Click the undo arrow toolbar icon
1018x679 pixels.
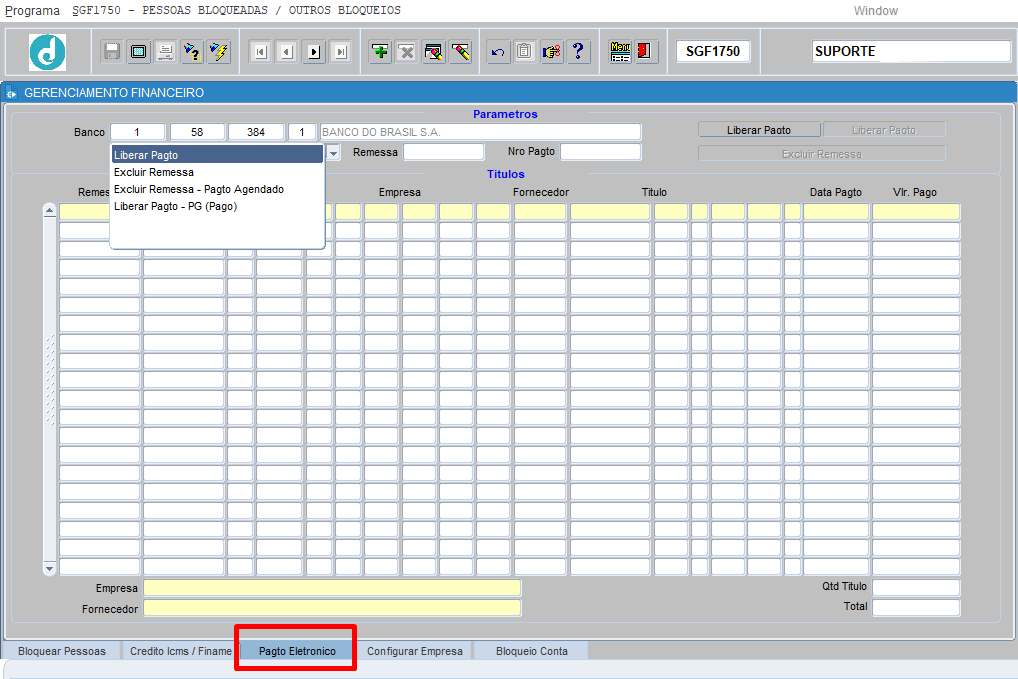(498, 51)
